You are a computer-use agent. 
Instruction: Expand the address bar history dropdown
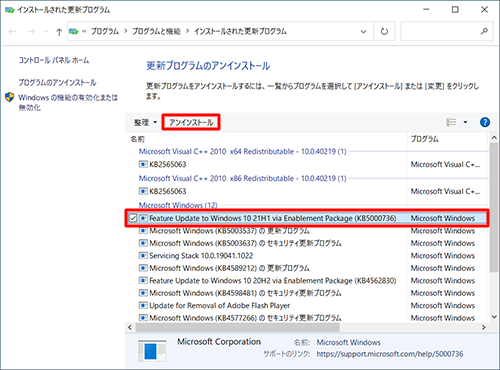click(363, 32)
